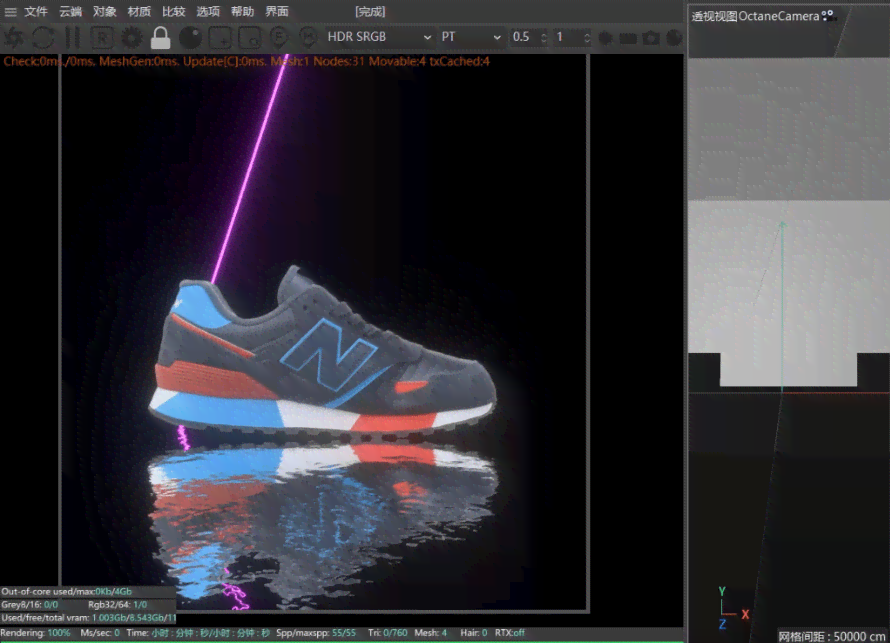
Task: Click the Octane send scene and restart icon
Action: click(14, 37)
